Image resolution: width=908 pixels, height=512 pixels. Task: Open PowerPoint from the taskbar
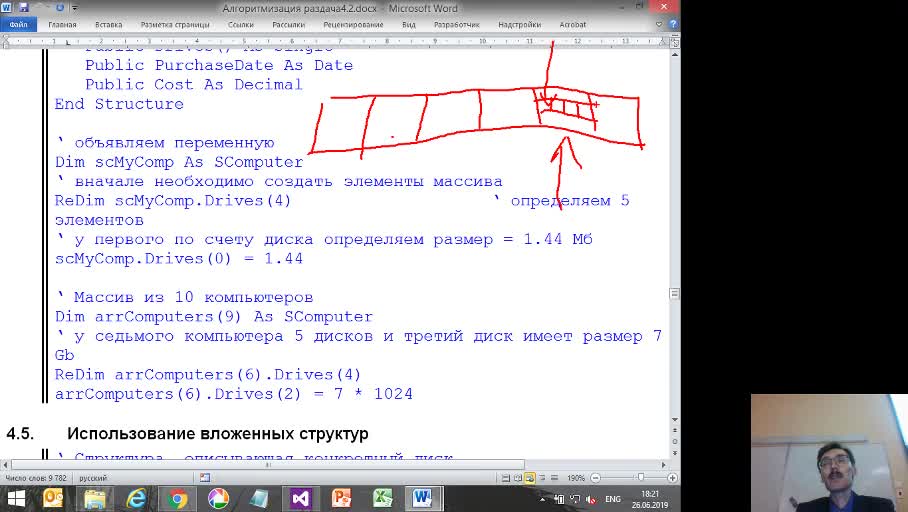click(x=341, y=499)
